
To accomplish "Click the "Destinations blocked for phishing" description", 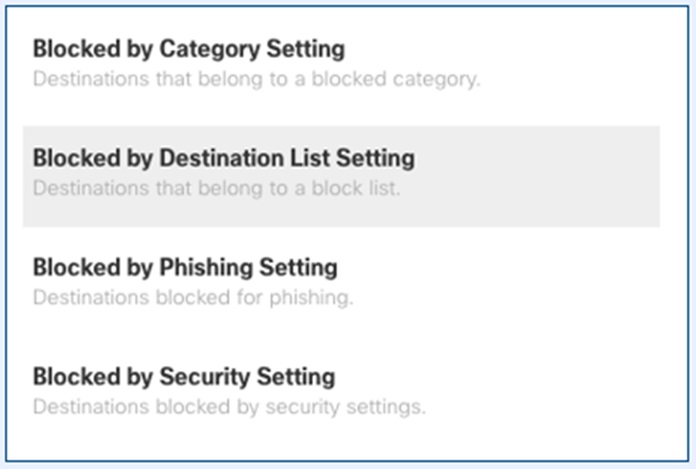I will 192,298.
